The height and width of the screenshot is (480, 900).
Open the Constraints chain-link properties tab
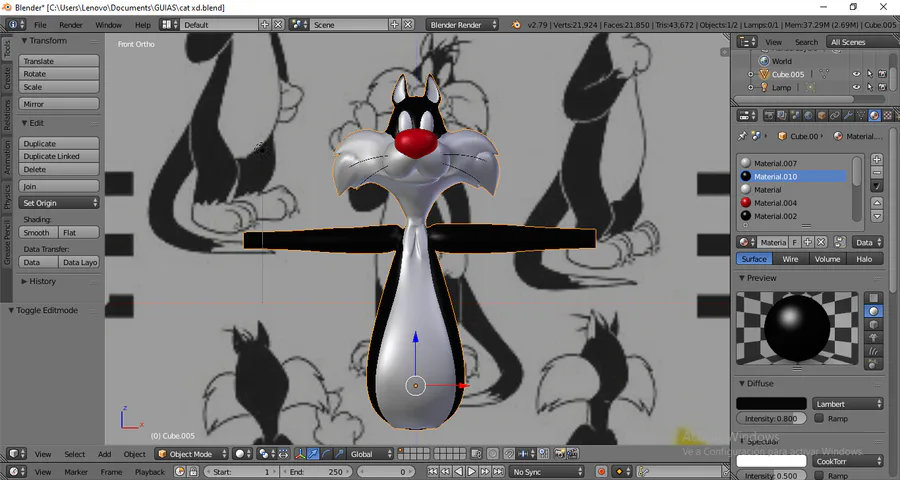(835, 115)
